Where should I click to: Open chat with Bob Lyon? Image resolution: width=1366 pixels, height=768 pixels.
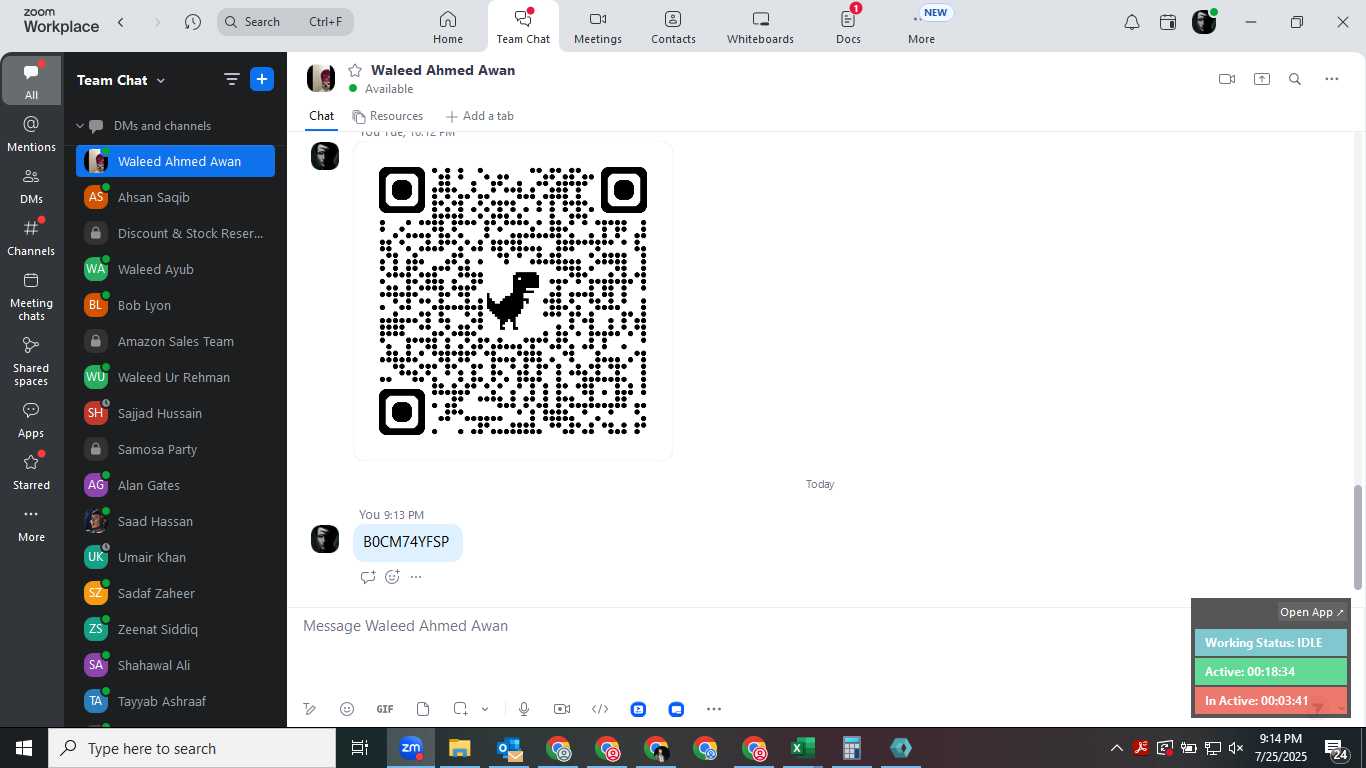175,305
